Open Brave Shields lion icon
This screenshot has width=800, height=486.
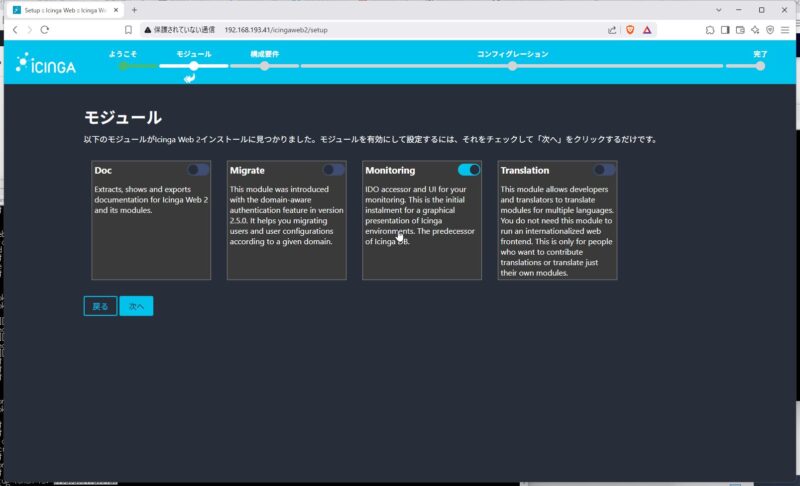[x=630, y=30]
